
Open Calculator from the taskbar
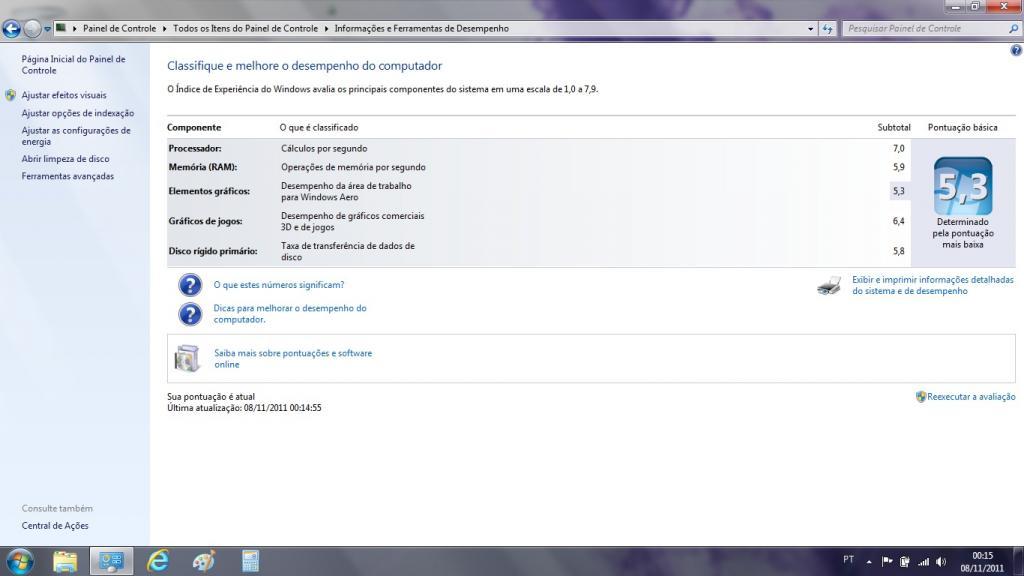[x=250, y=562]
